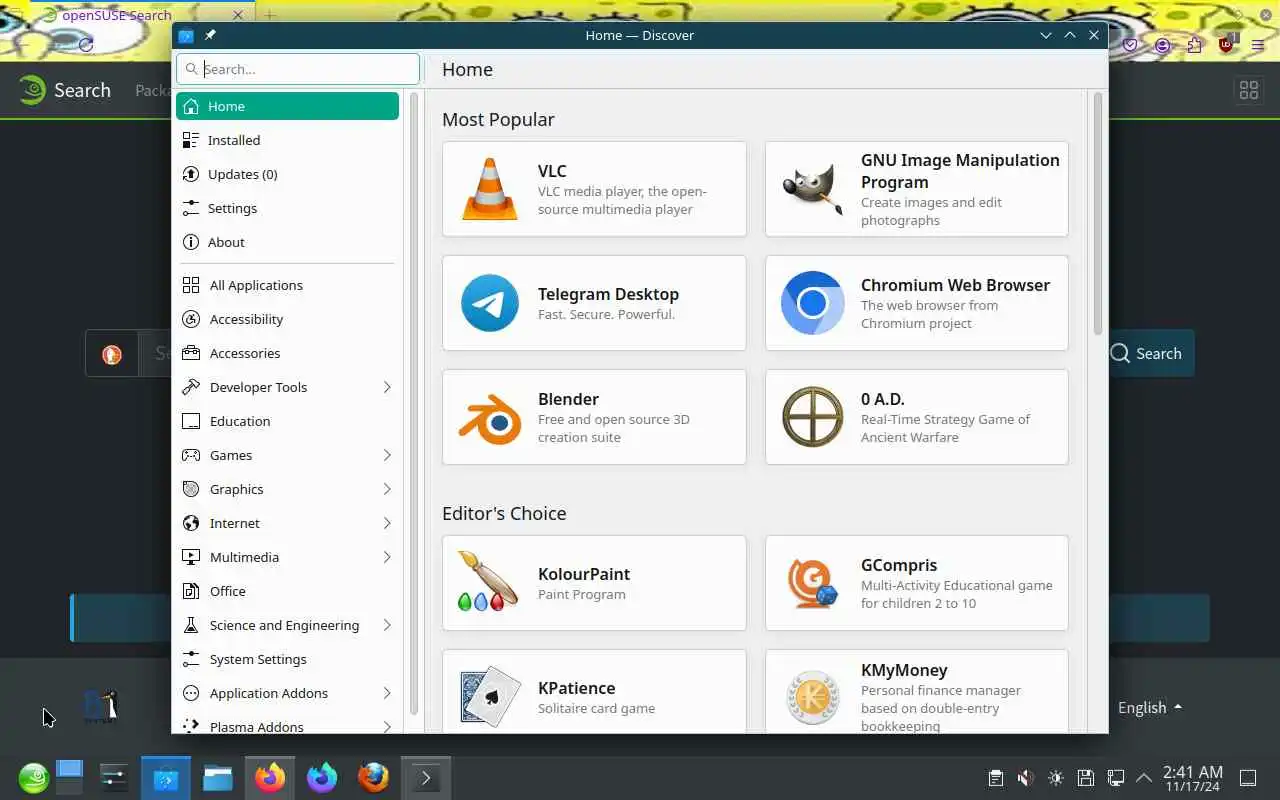Viewport: 1280px width, 800px height.
Task: Open the browser hamburger menu
Action: pyautogui.click(x=1258, y=45)
